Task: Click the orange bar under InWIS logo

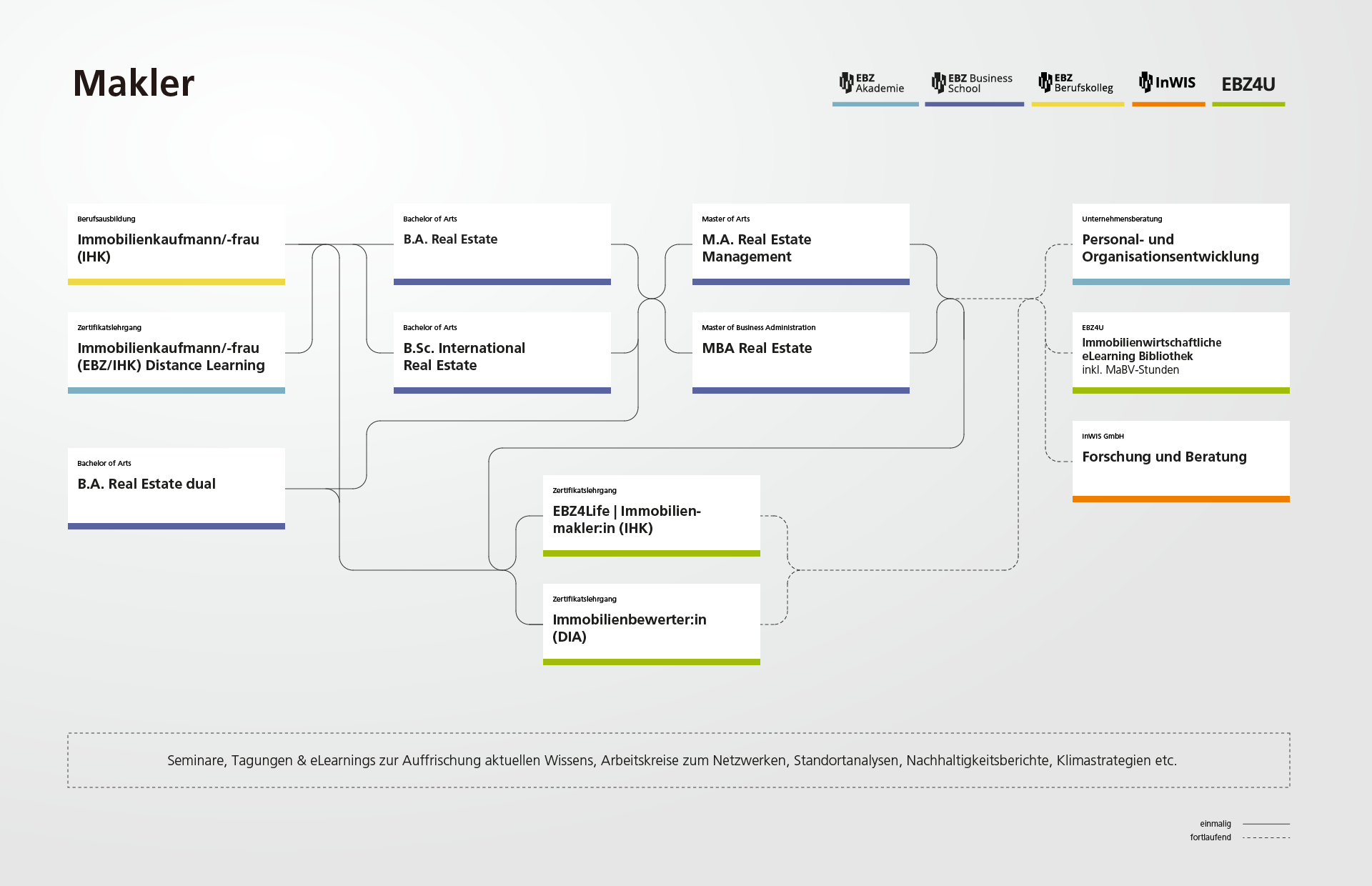Action: click(1168, 104)
